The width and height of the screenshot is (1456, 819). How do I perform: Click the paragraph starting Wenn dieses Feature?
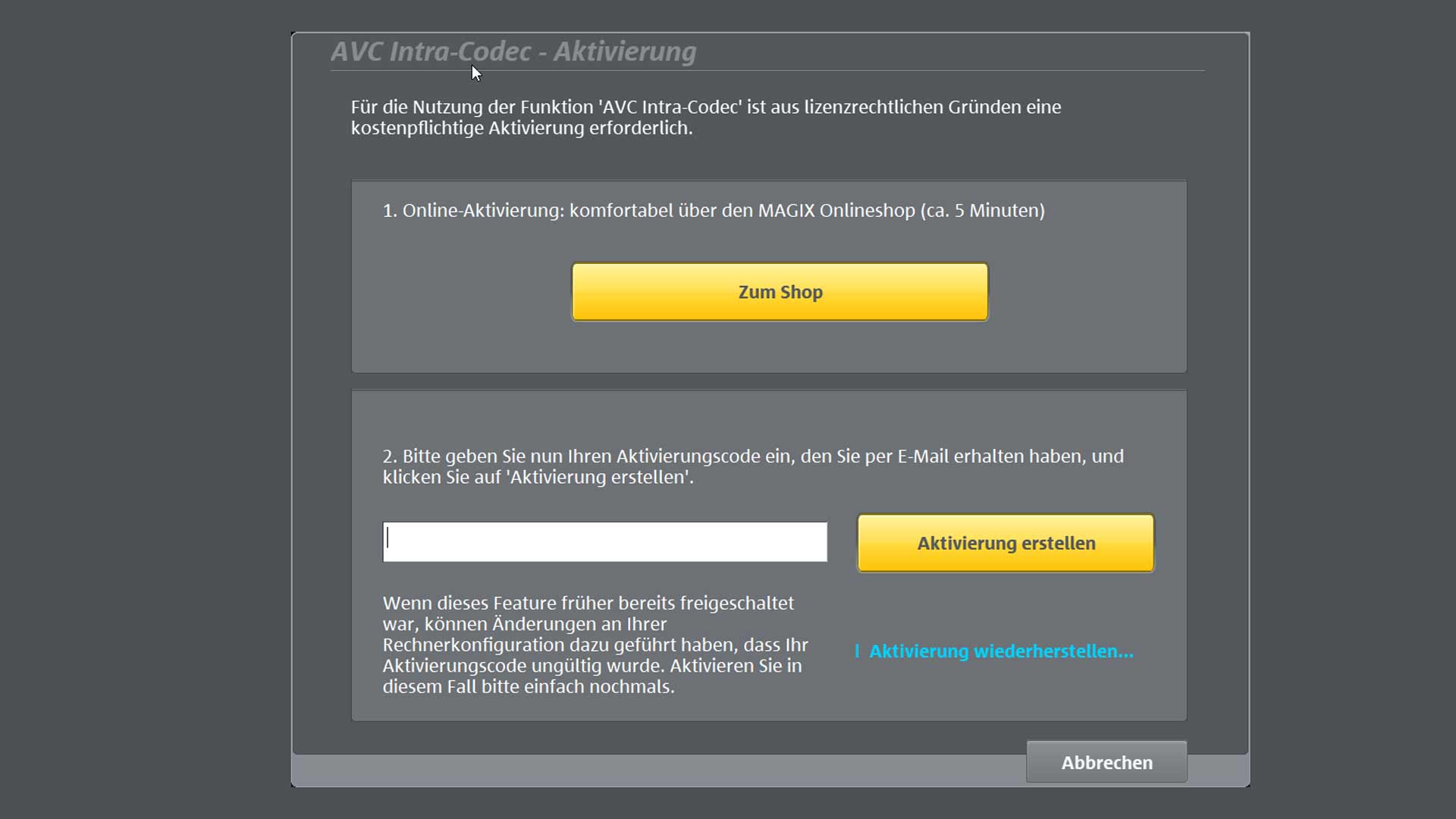(x=595, y=645)
